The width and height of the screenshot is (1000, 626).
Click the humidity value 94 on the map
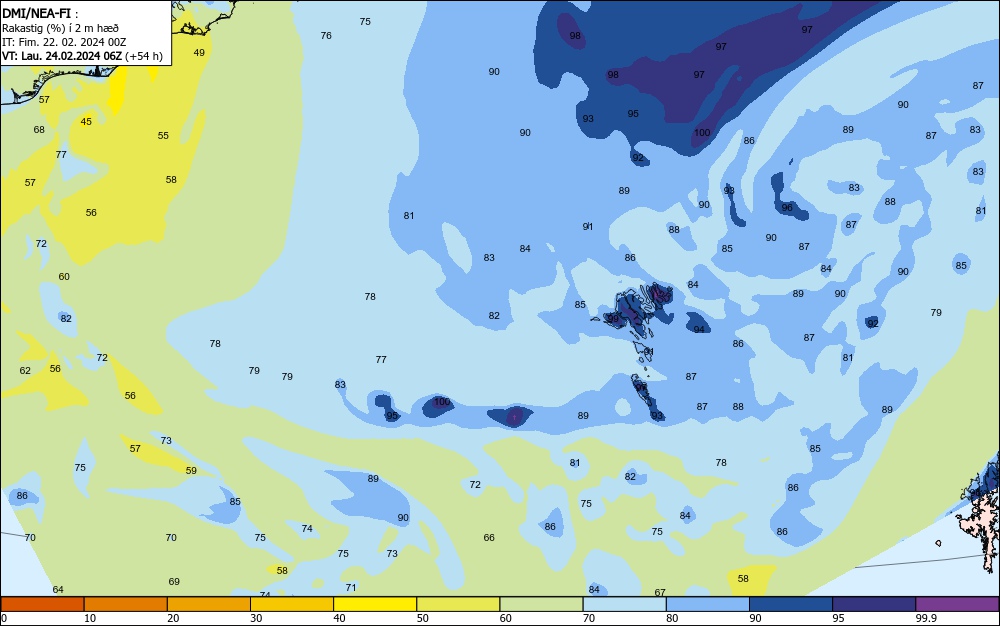pos(700,330)
